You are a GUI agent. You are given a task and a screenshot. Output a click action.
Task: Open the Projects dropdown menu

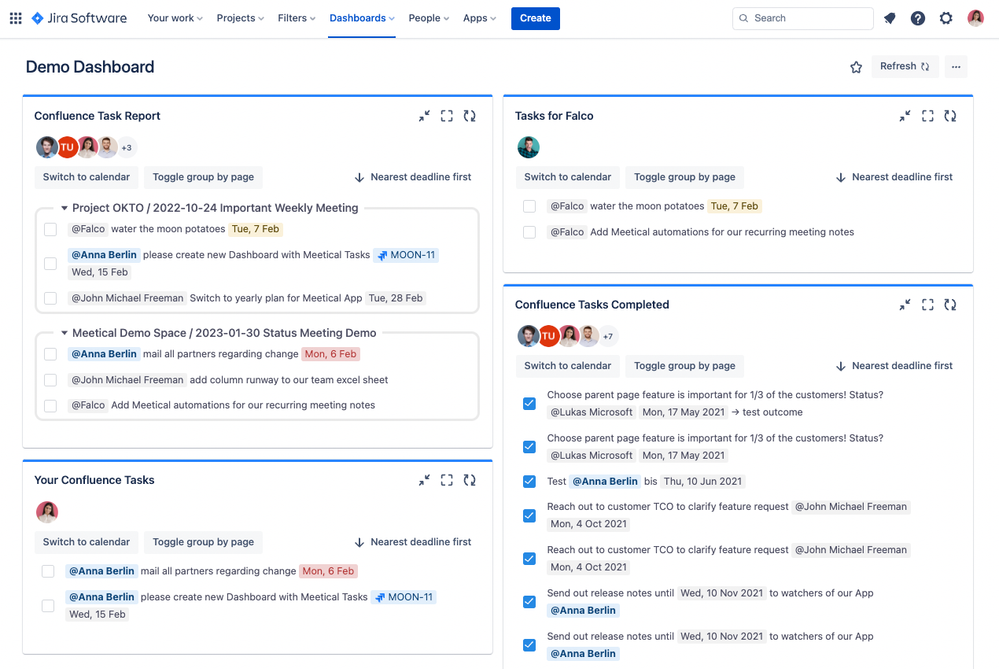click(x=240, y=18)
